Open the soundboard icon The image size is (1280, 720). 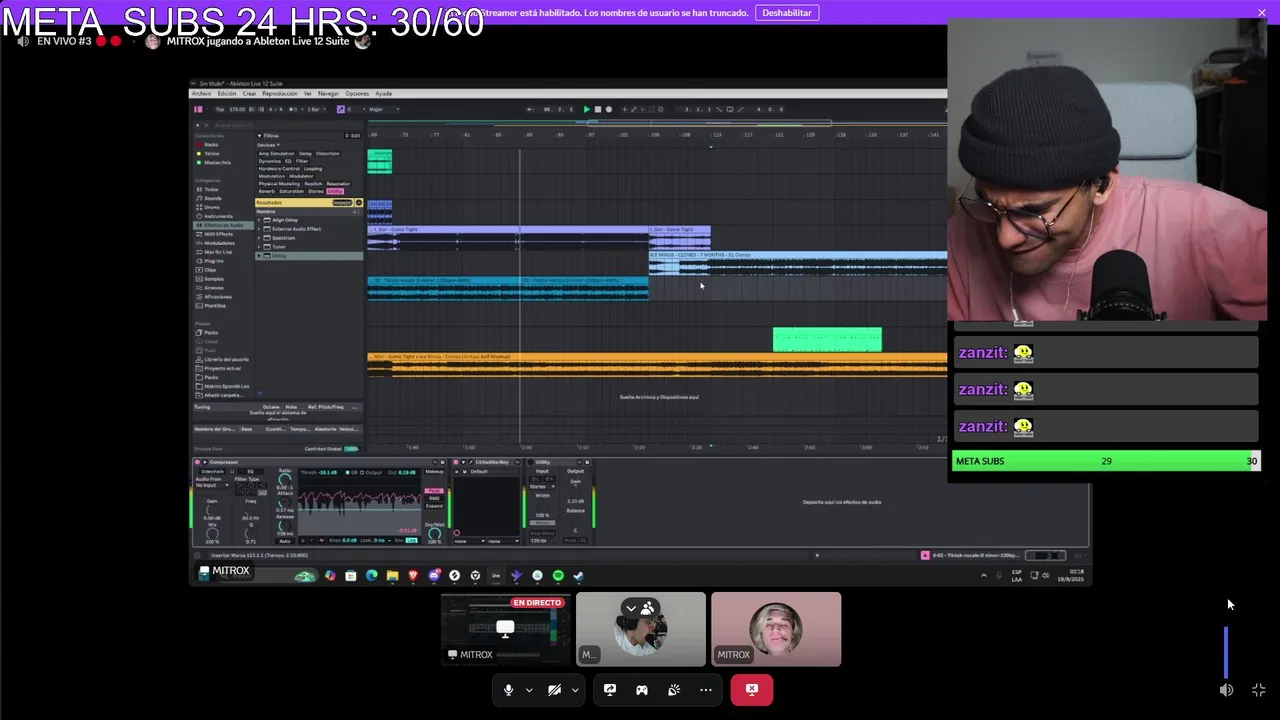(x=674, y=690)
